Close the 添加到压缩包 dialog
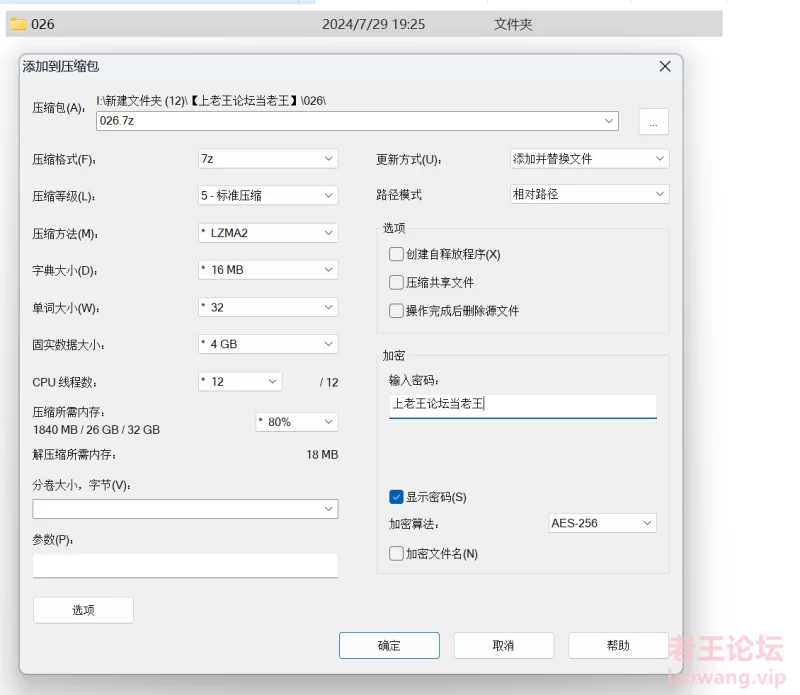Screen dimensions: 800x695 coord(665,66)
